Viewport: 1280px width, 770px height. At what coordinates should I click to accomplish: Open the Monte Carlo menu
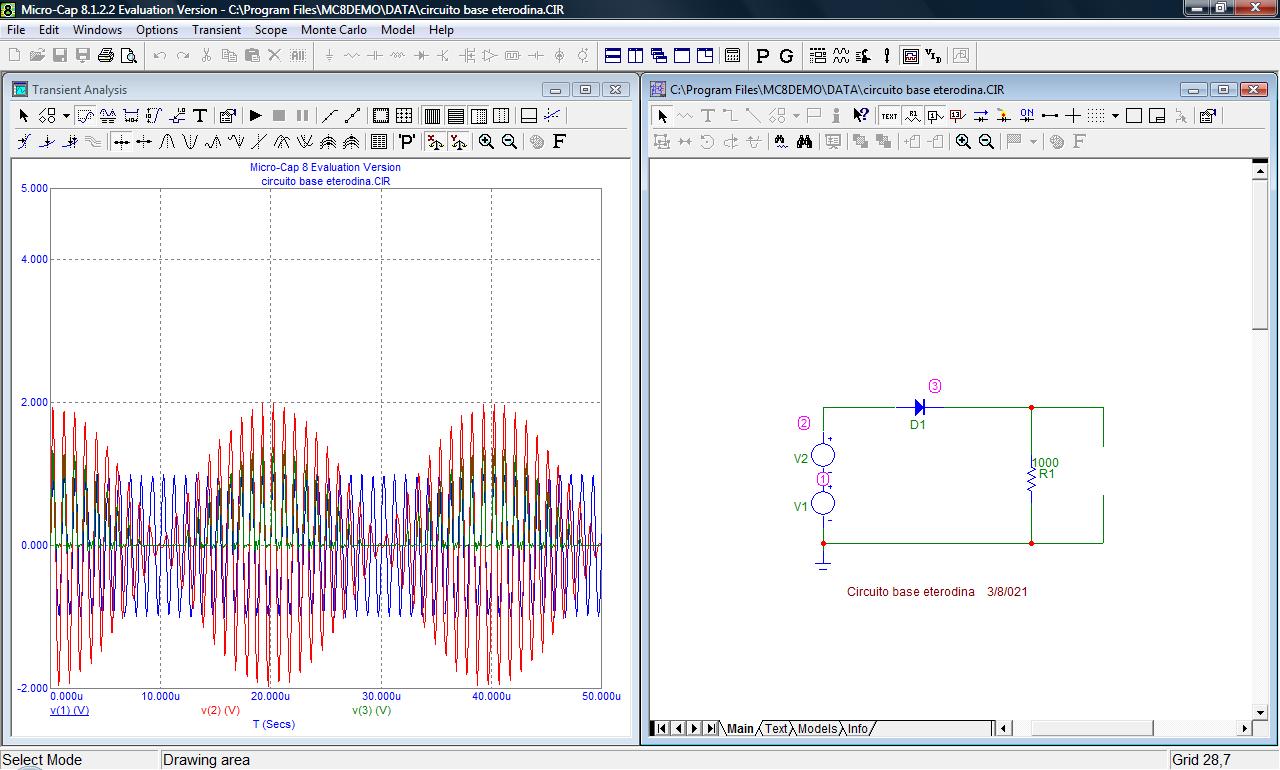point(333,30)
